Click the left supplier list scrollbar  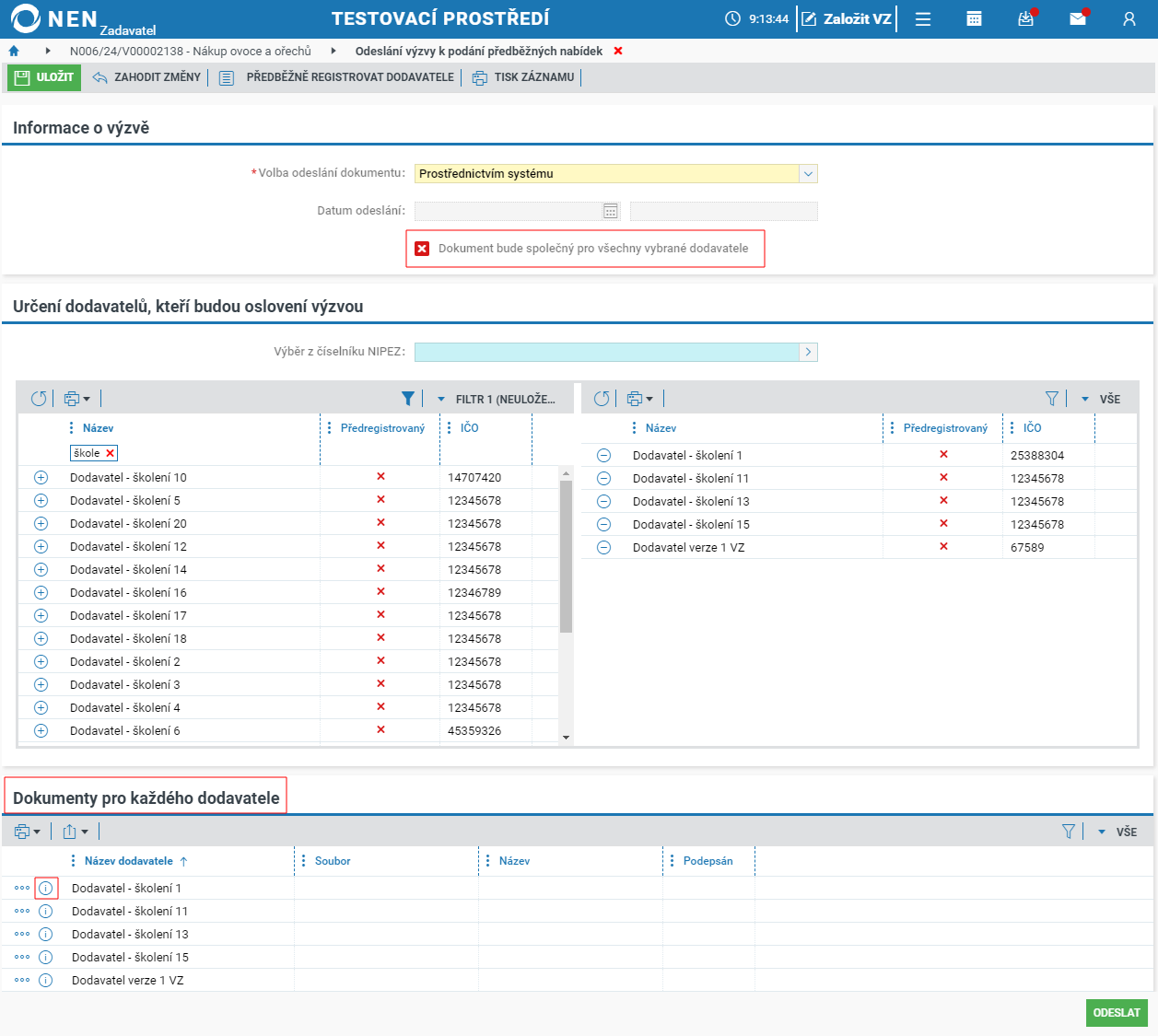566,556
